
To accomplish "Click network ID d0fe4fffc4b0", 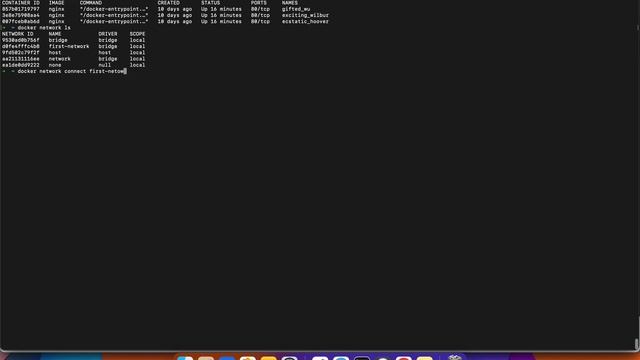I will coord(21,46).
